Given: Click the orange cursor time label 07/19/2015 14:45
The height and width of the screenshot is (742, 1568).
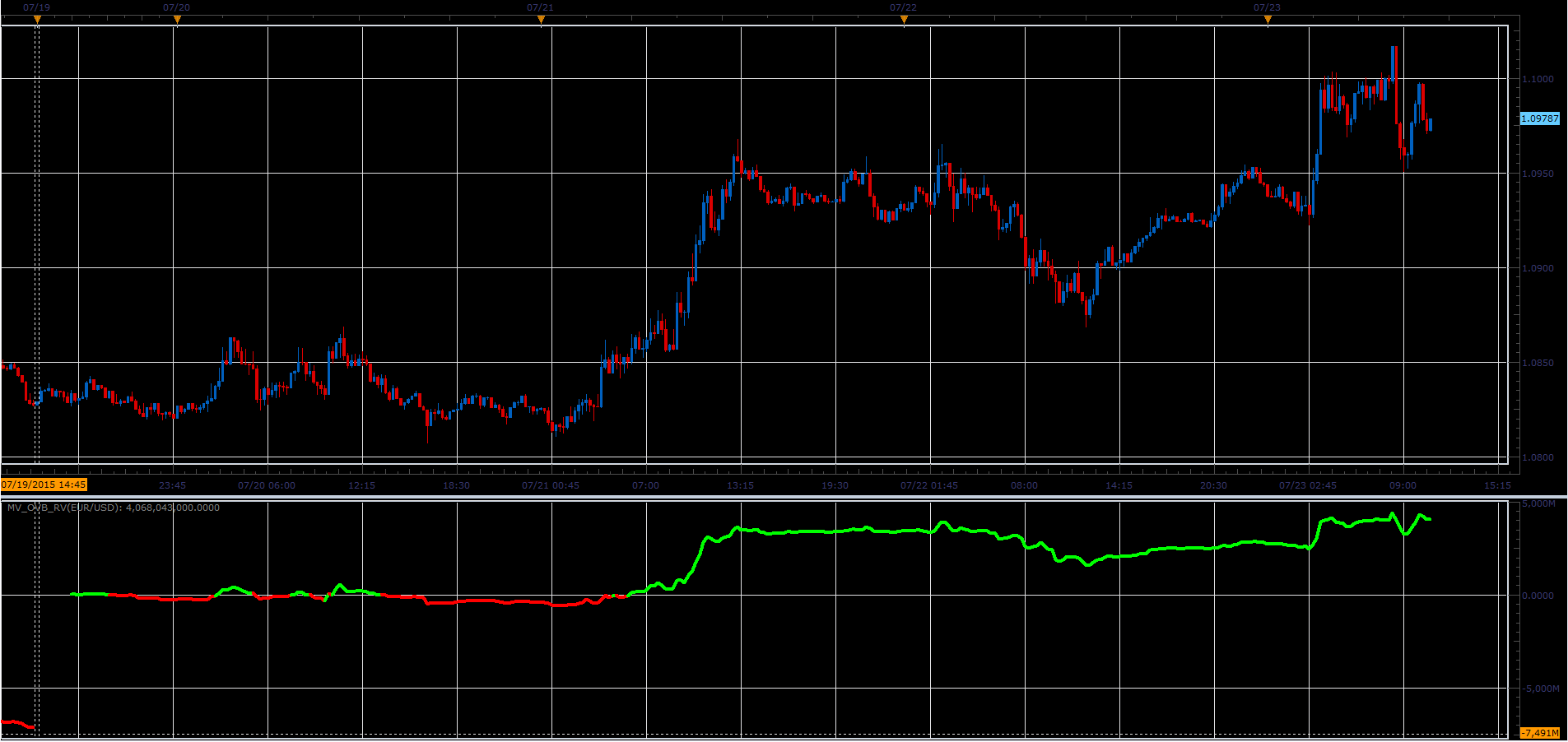Looking at the screenshot, I should coord(44,485).
